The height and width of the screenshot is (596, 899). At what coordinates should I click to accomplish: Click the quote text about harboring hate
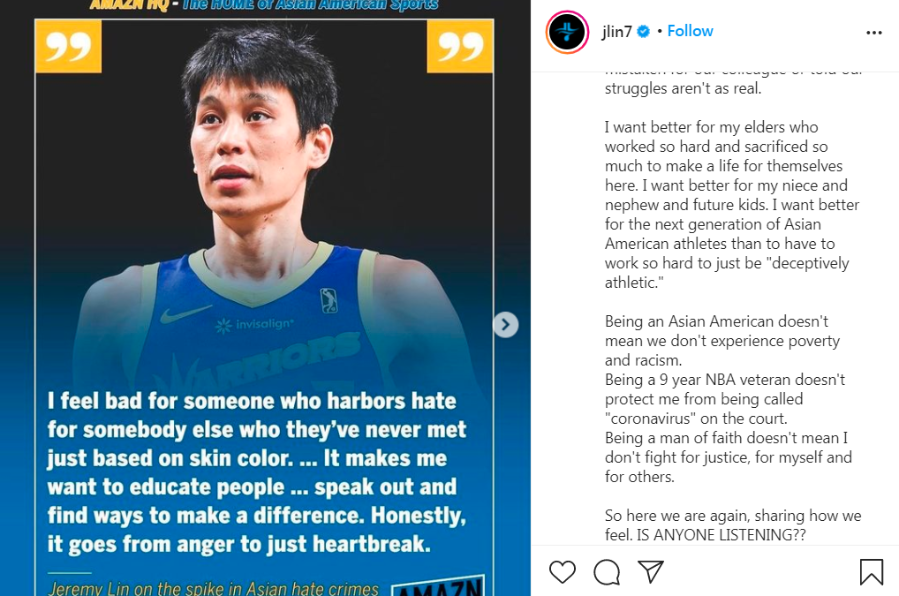pos(257,472)
